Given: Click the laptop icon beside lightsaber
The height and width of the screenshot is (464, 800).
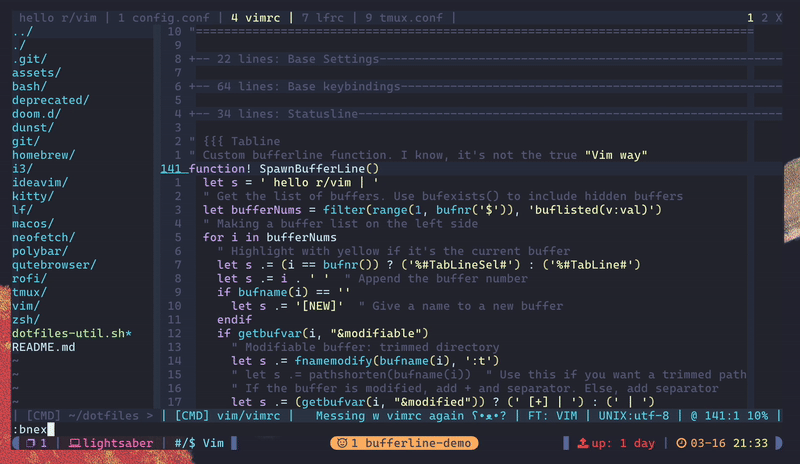Looking at the screenshot, I should tap(74, 442).
